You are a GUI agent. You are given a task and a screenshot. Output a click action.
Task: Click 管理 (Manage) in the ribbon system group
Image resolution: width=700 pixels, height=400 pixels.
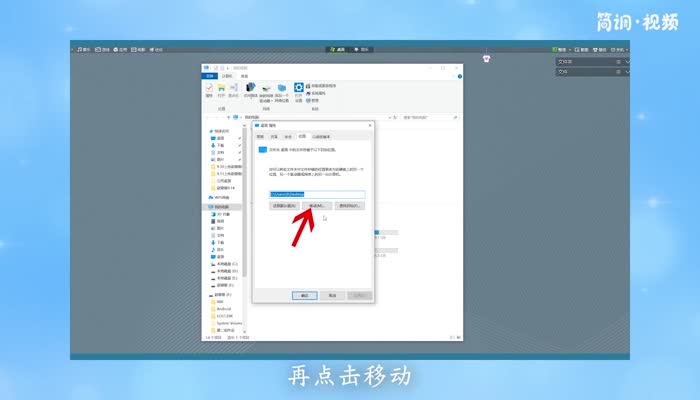(x=314, y=100)
